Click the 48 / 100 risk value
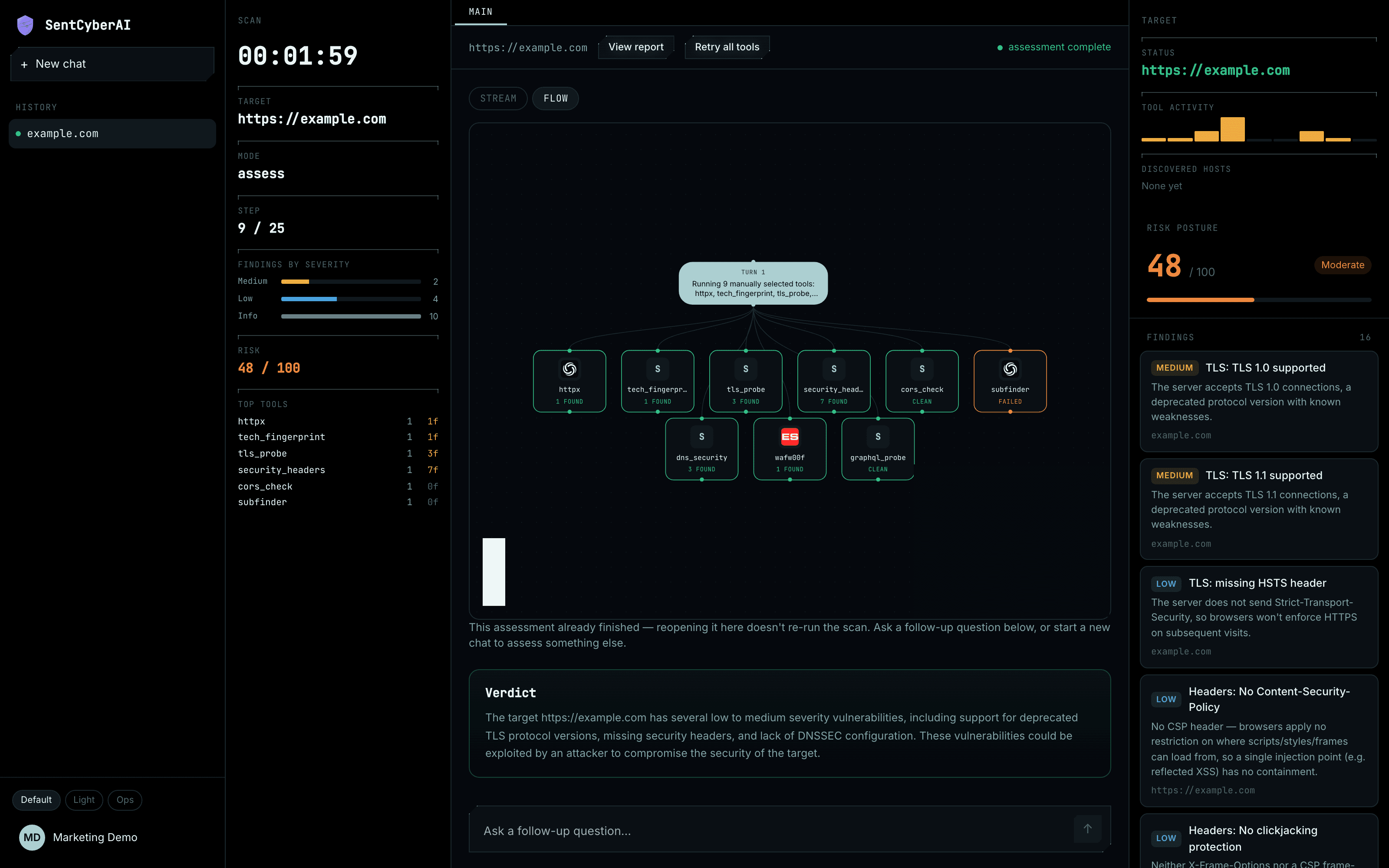This screenshot has width=1389, height=868. [269, 368]
